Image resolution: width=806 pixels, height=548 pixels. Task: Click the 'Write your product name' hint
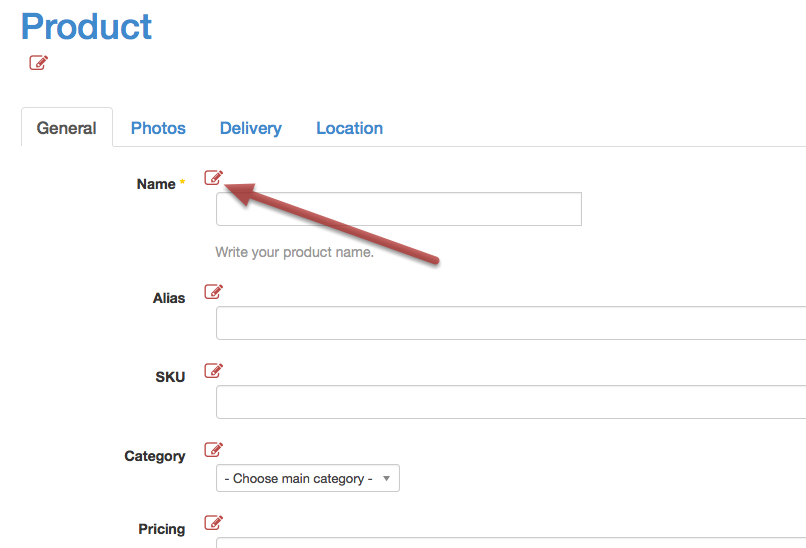tap(295, 252)
